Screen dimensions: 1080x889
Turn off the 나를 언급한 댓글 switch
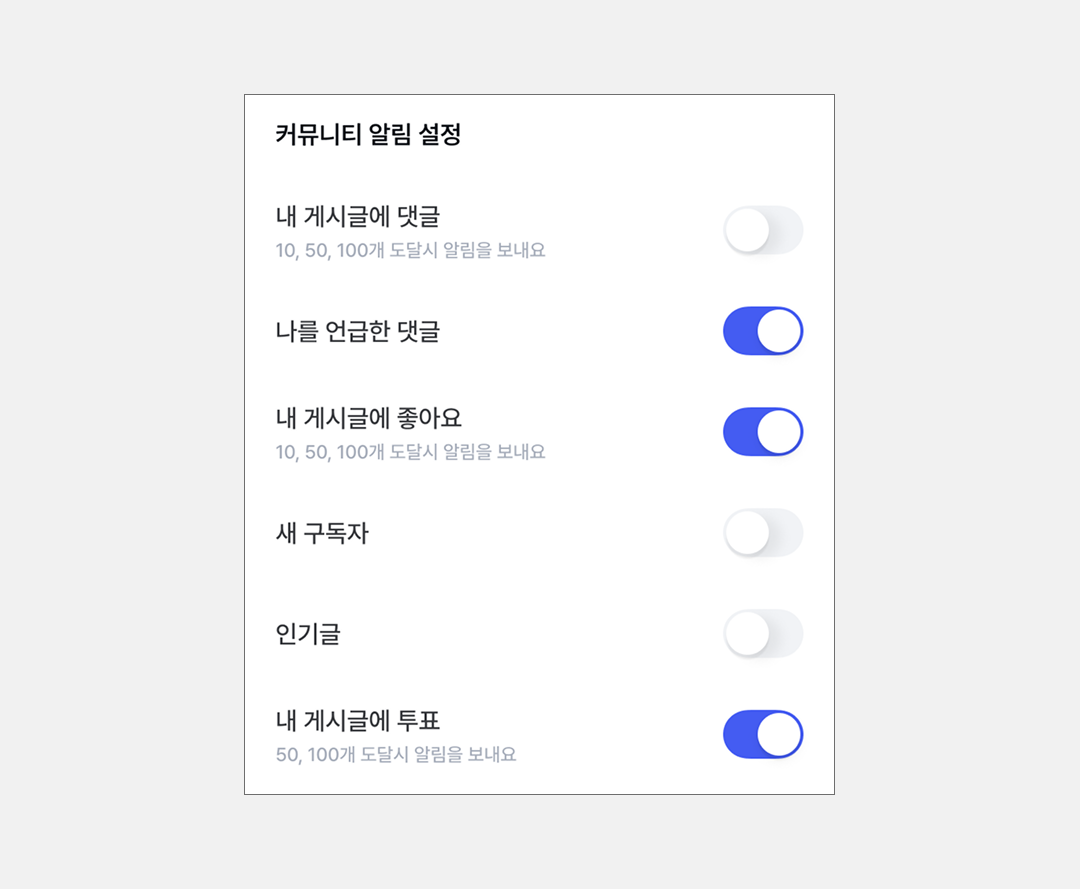[763, 332]
